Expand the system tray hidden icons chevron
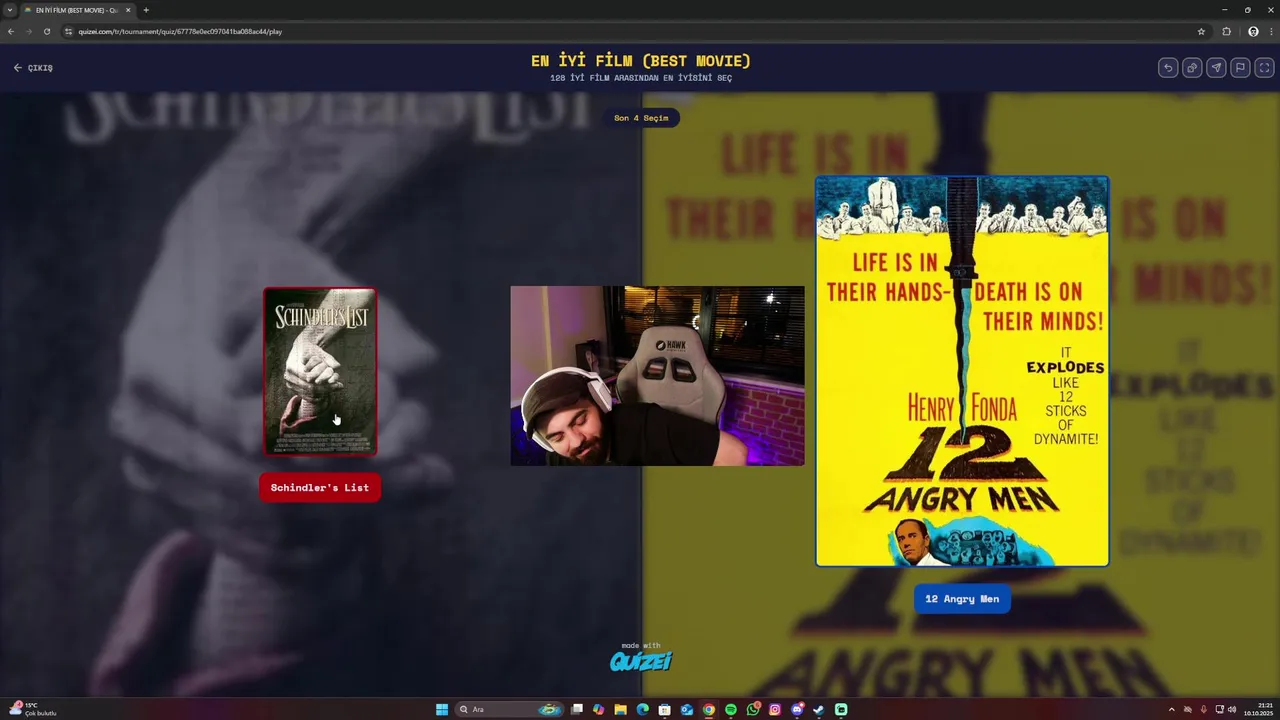Viewport: 1280px width, 720px height. click(1171, 709)
